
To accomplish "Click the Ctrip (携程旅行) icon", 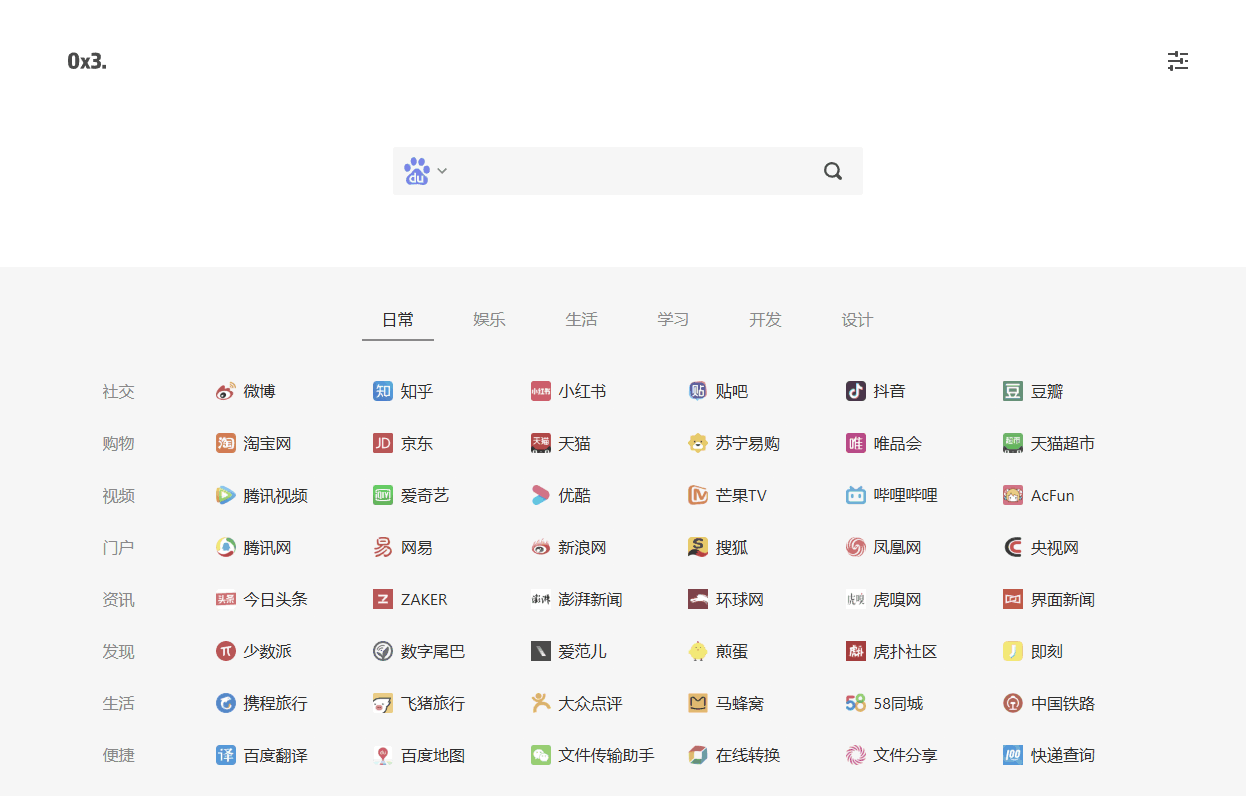I will pos(226,703).
